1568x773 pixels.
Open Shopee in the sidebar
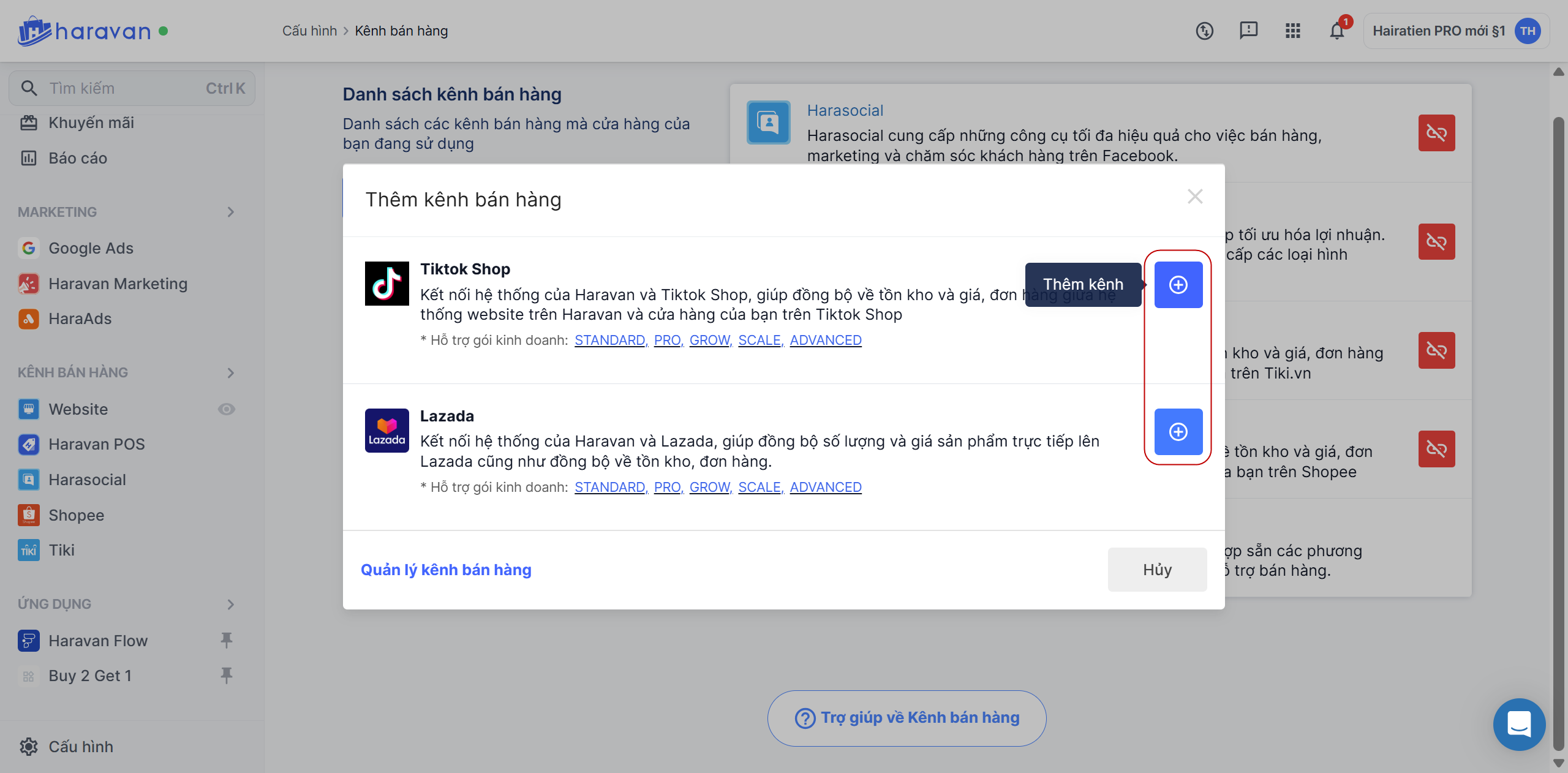point(76,515)
